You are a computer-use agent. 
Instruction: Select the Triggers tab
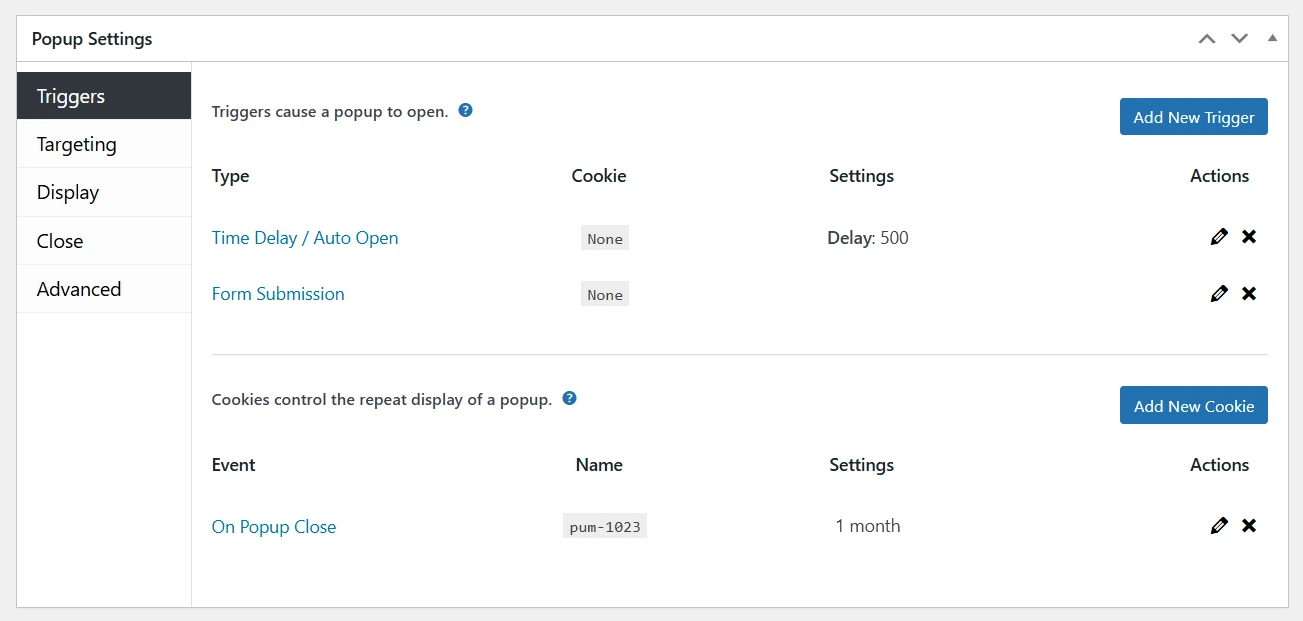(x=104, y=96)
